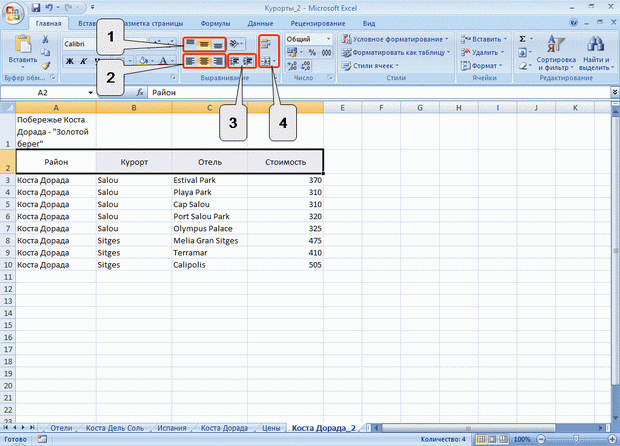Switch to the Вид ribbon tab
This screenshot has height=446, width=620.
coord(369,23)
